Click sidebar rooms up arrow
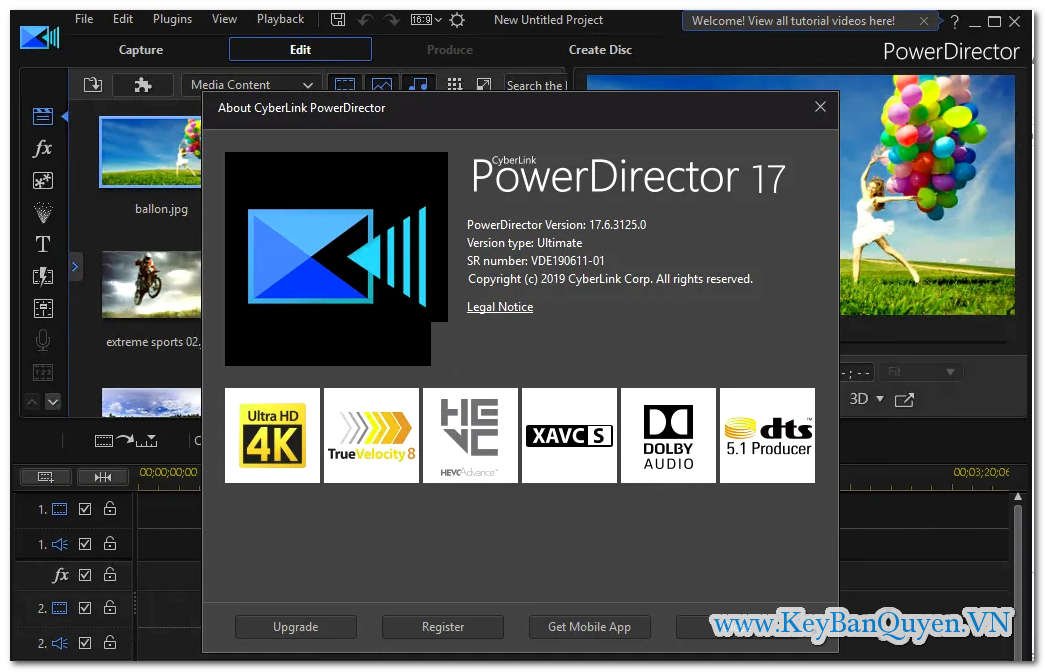The width and height of the screenshot is (1045, 672). point(32,402)
